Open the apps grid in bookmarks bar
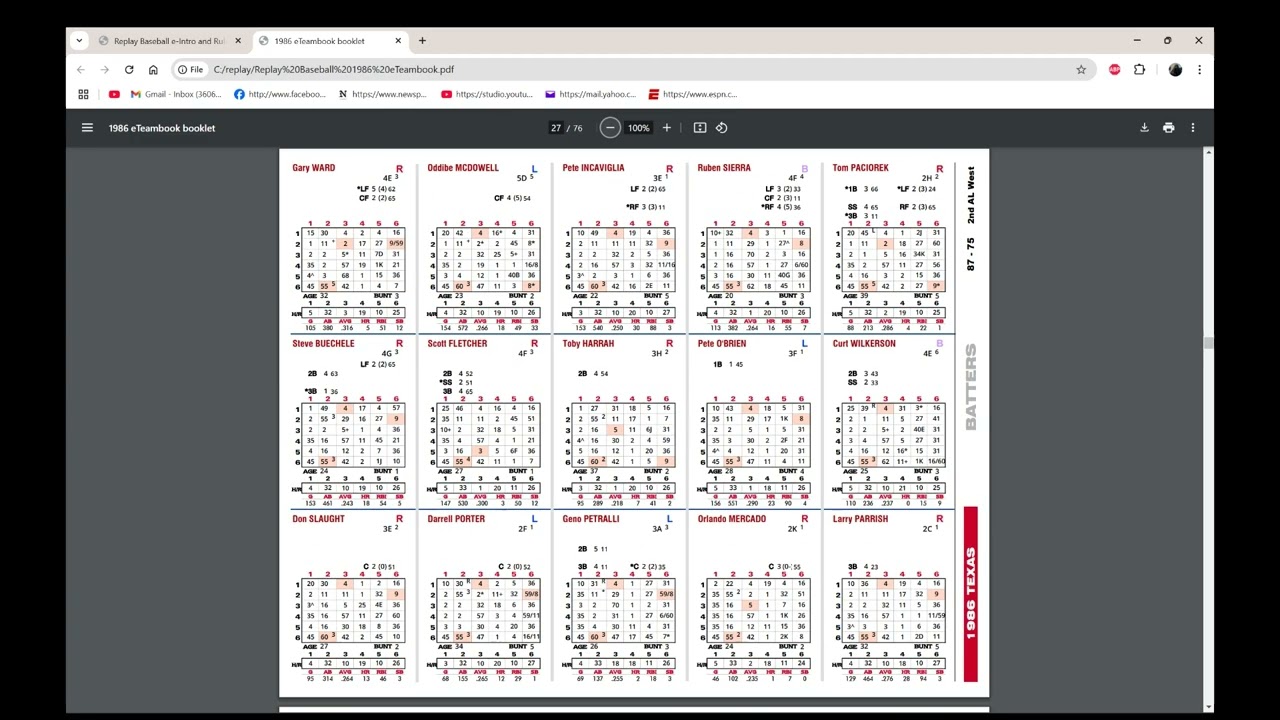 point(83,94)
